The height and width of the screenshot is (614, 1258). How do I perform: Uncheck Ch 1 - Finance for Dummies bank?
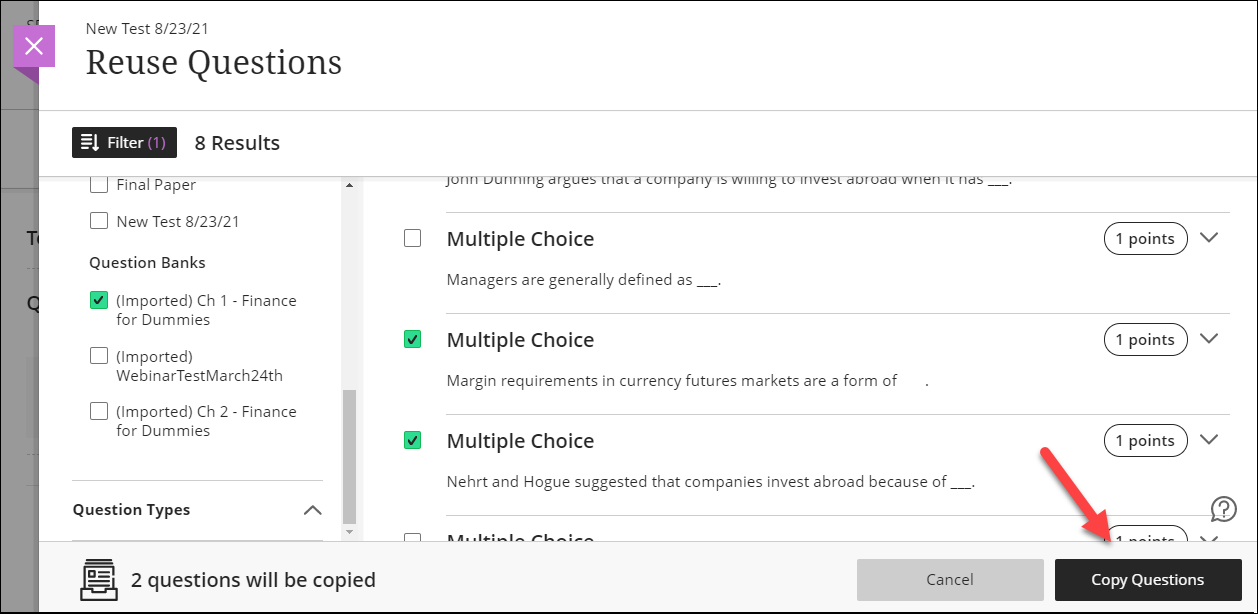[x=99, y=300]
